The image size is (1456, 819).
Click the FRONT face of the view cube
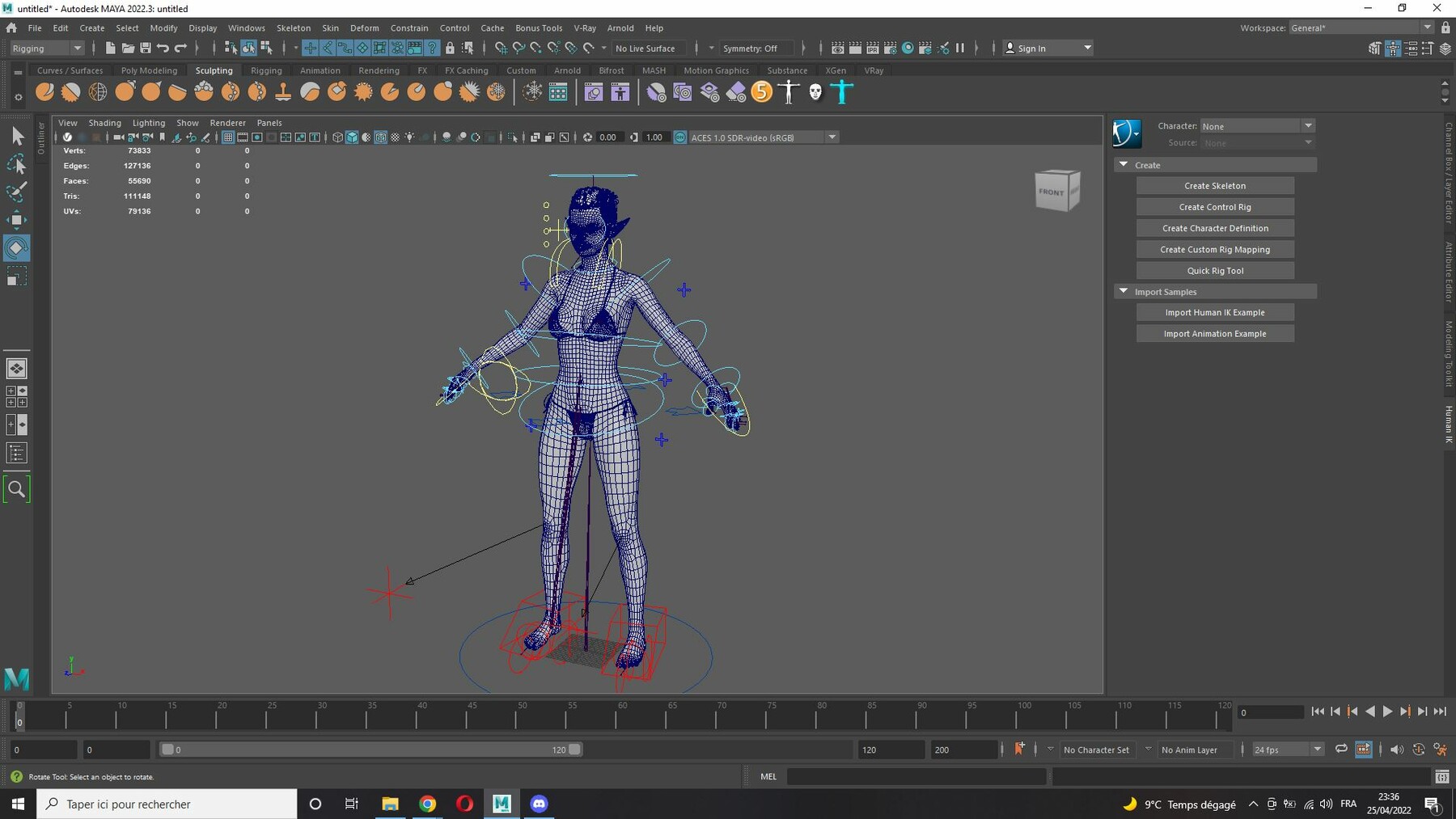click(1051, 192)
